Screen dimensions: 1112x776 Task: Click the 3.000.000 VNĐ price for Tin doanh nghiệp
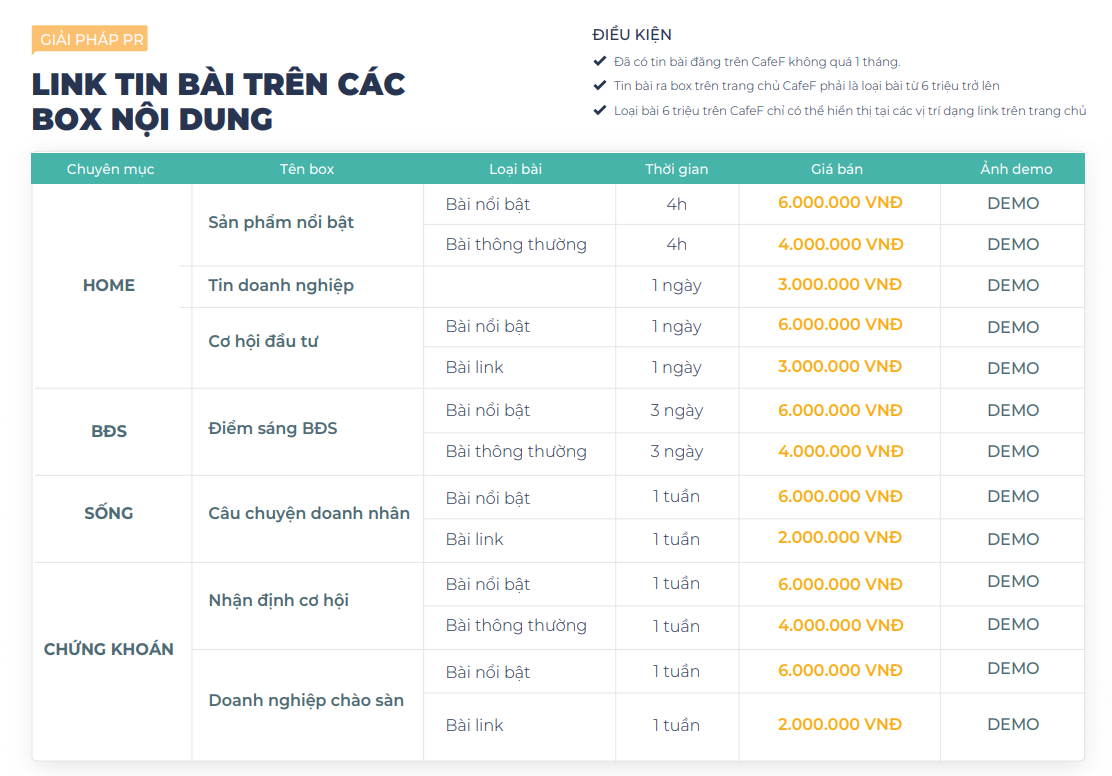tap(840, 284)
